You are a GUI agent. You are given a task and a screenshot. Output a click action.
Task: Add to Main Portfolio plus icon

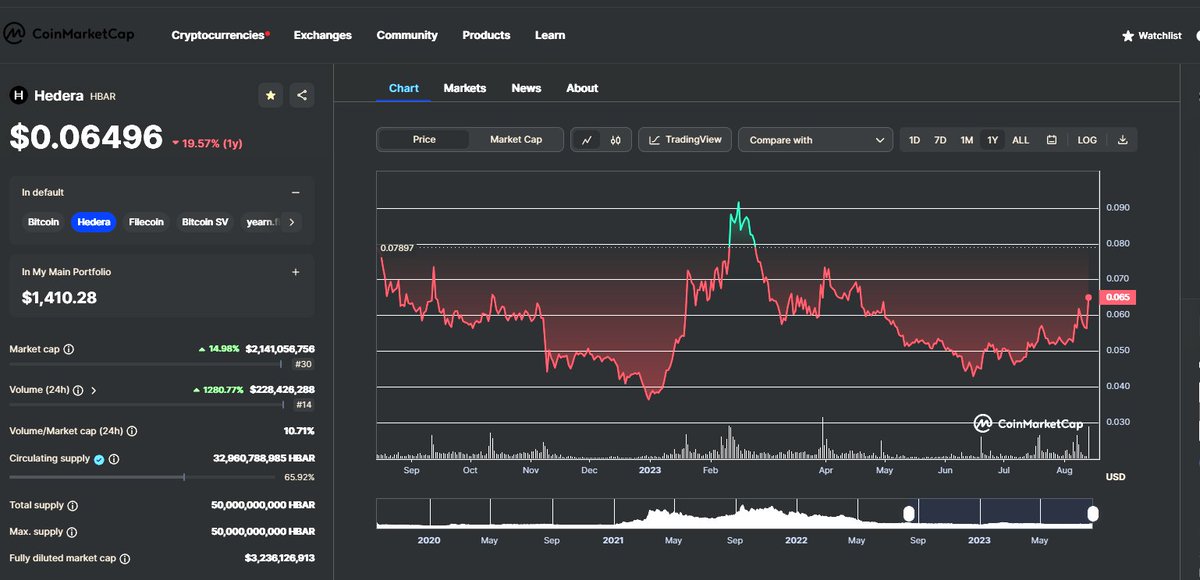[295, 272]
